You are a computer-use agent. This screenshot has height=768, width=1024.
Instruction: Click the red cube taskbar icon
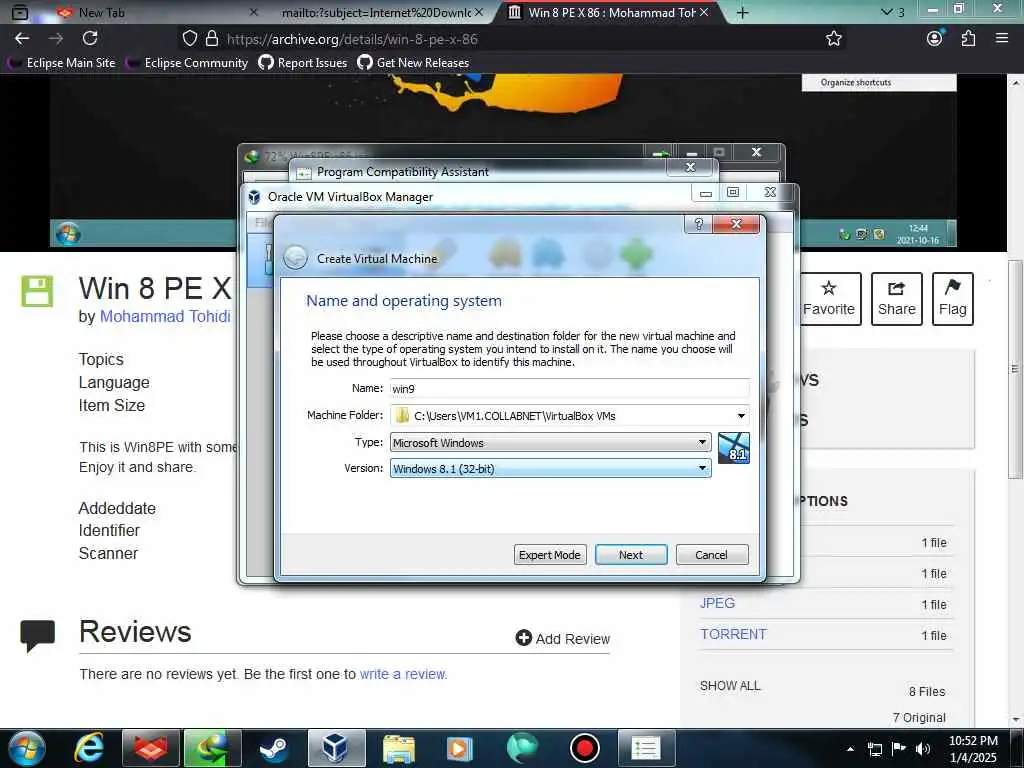[x=152, y=748]
